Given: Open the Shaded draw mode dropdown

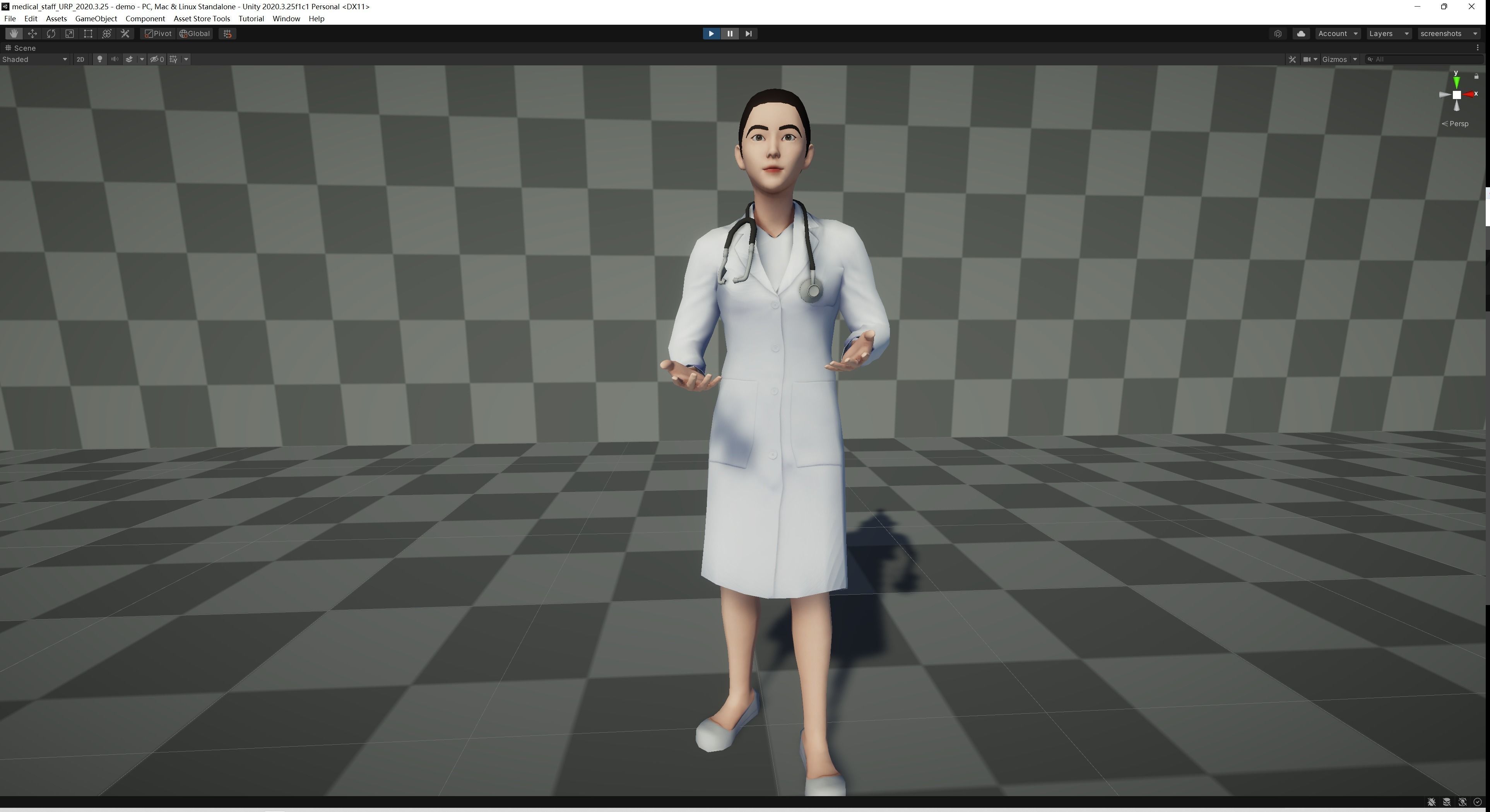Looking at the screenshot, I should click(x=35, y=59).
